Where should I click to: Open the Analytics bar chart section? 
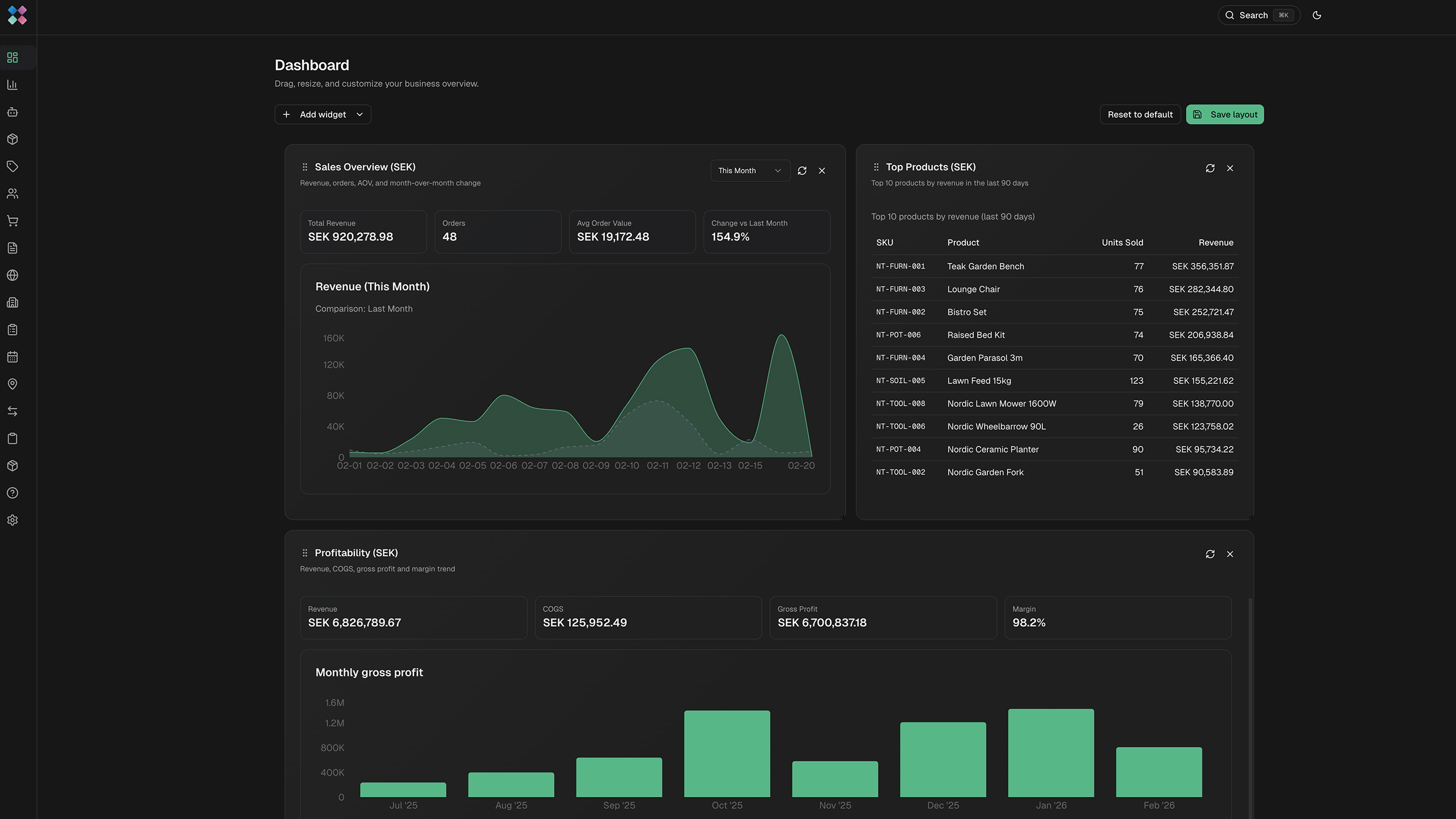[13, 84]
